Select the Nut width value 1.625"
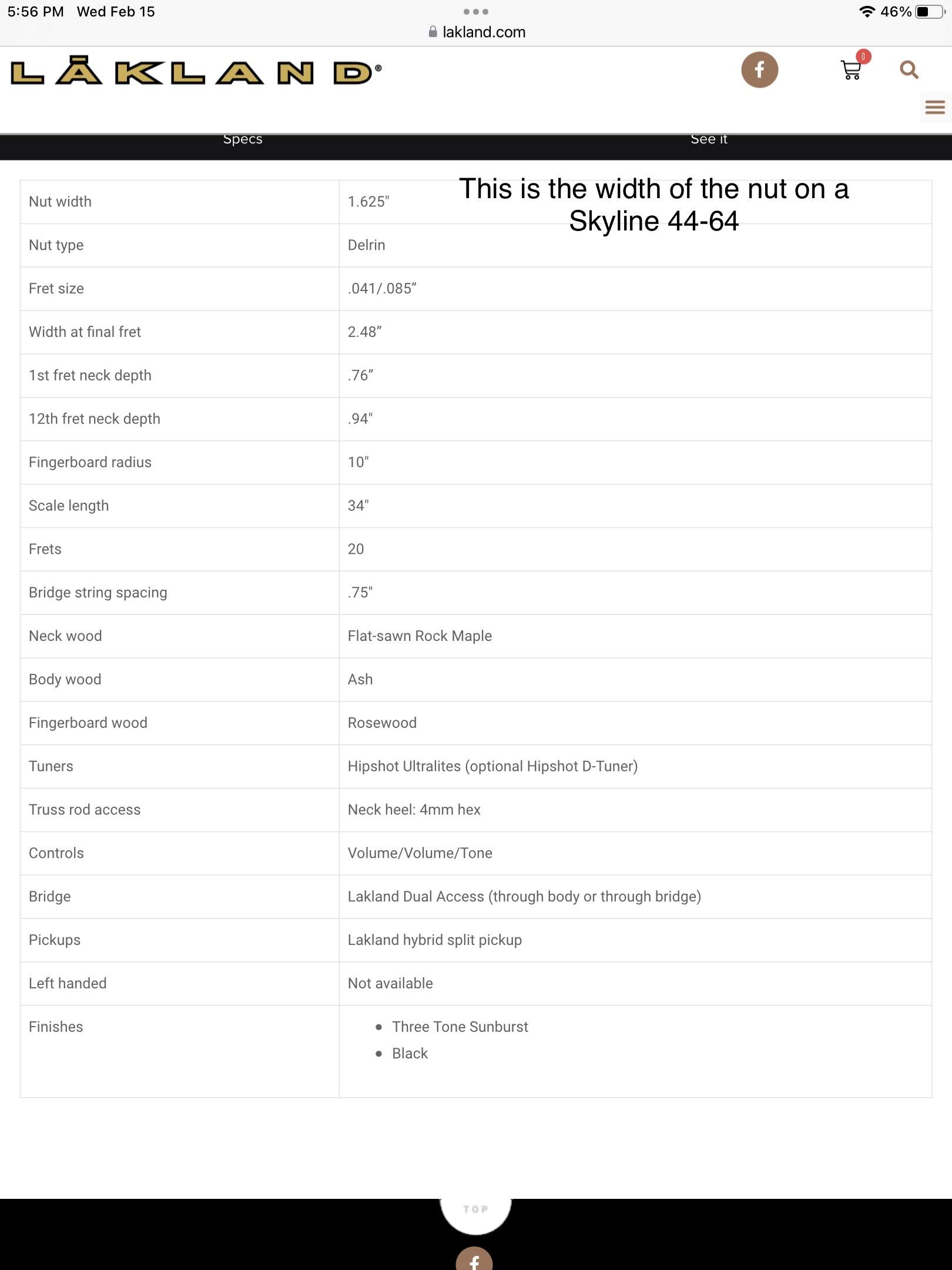This screenshot has width=952, height=1270. pyautogui.click(x=368, y=202)
